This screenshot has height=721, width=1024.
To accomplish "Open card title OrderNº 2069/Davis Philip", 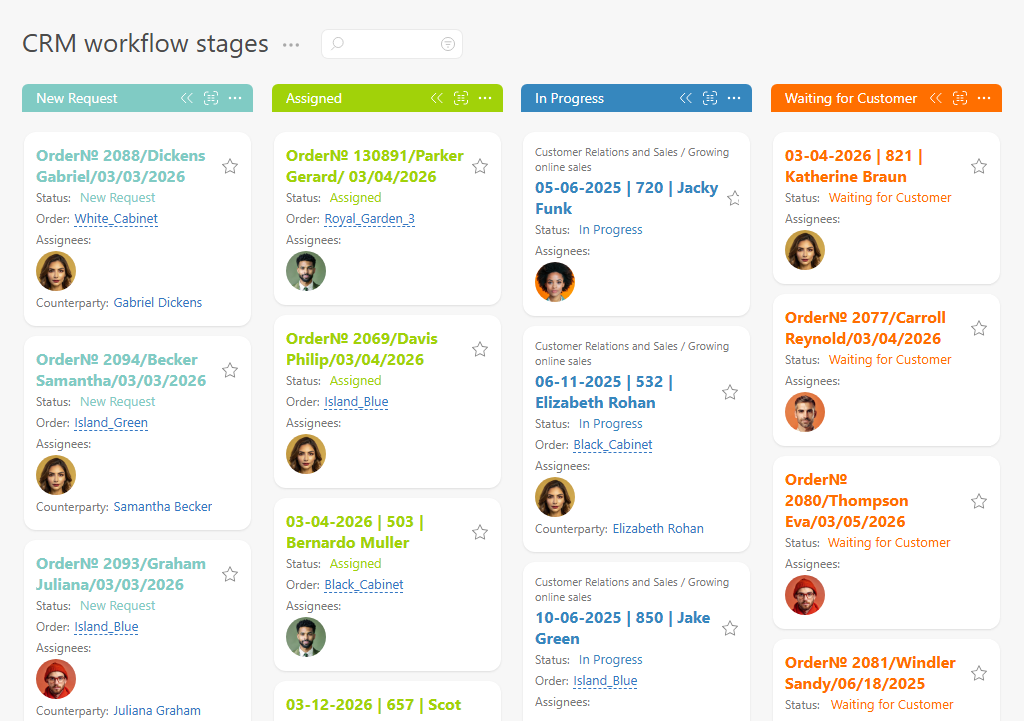I will tap(362, 349).
